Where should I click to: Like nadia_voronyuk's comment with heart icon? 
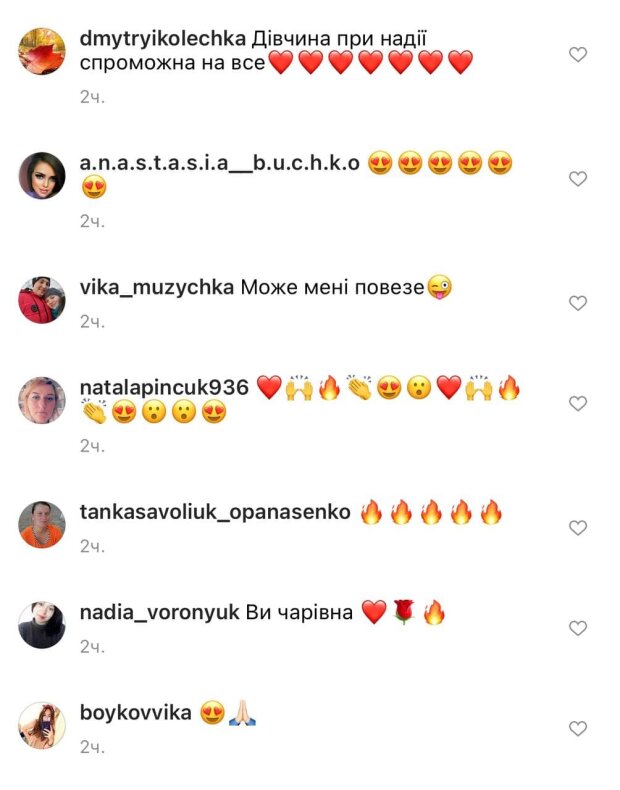click(x=578, y=628)
